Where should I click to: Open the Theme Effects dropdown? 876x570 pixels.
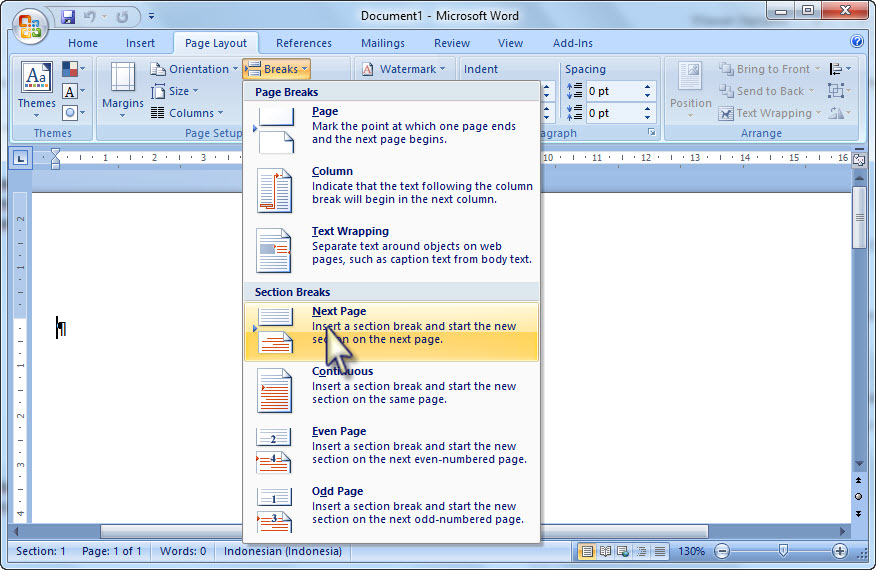coord(74,113)
